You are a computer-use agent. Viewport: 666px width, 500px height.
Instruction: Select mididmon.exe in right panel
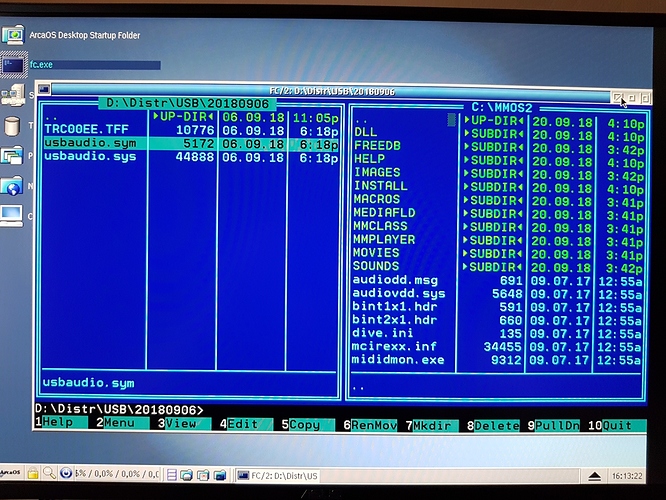398,359
